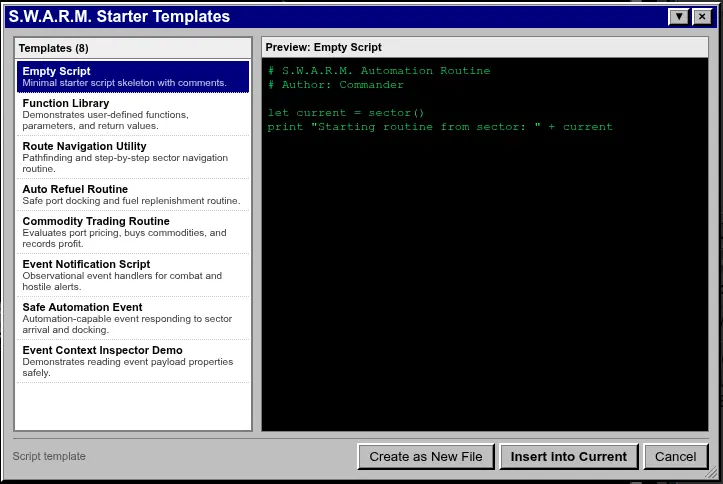Choose the Event Notification Script template
The image size is (723, 484).
coord(133,275)
